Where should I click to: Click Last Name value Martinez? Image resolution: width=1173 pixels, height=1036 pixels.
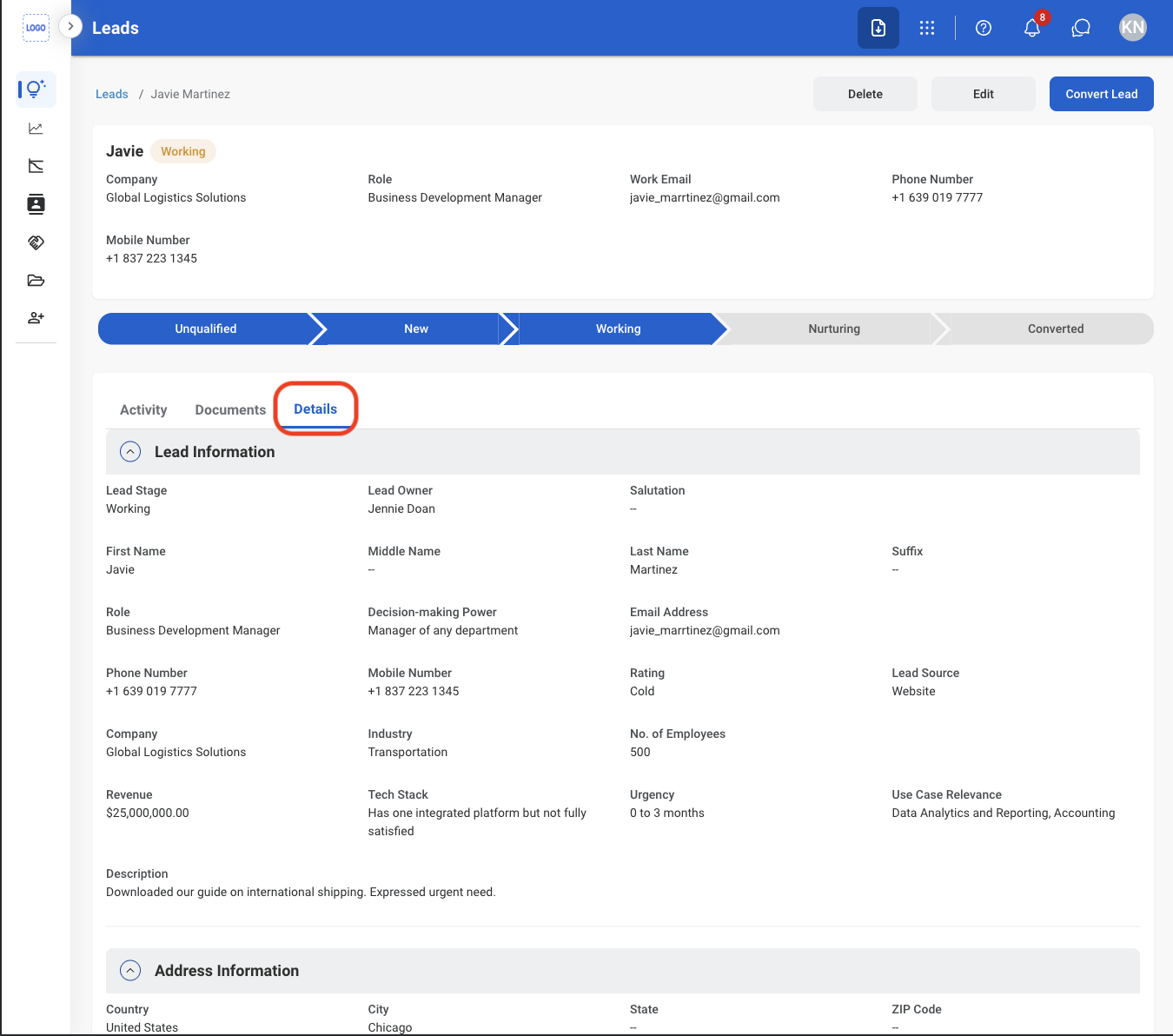point(653,569)
